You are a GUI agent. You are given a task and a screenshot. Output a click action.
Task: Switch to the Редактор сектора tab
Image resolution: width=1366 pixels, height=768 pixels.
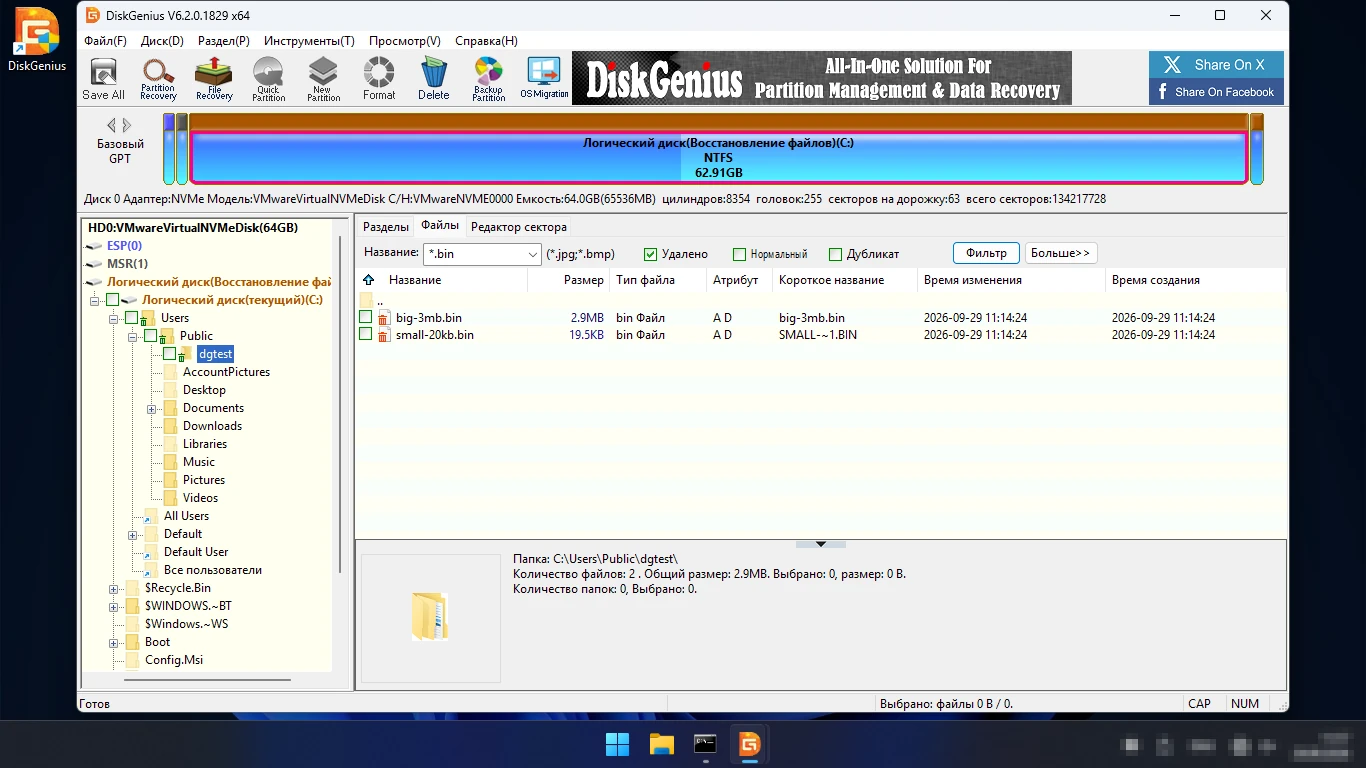519,227
